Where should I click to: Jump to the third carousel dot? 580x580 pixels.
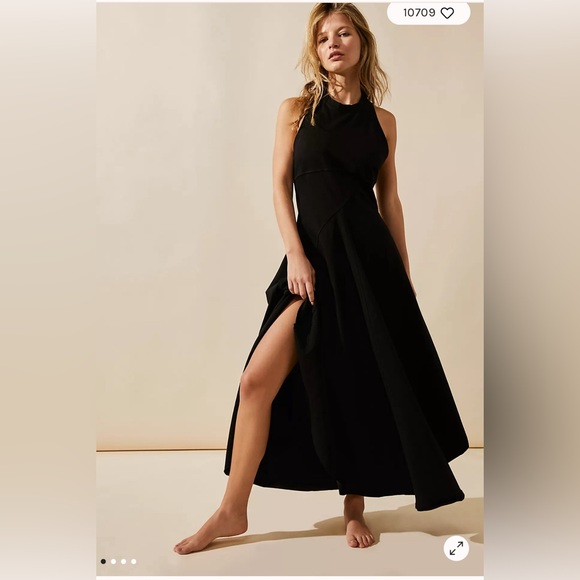[124, 562]
